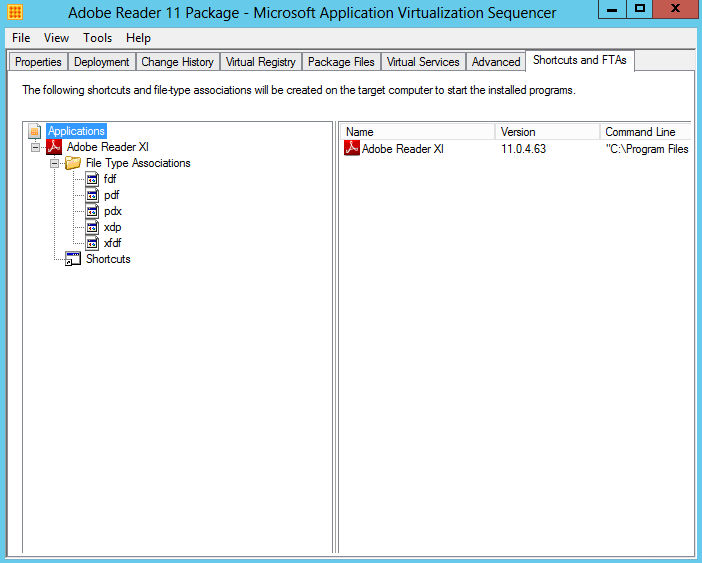Collapse the File Type Associations node
The image size is (702, 563).
click(x=54, y=163)
